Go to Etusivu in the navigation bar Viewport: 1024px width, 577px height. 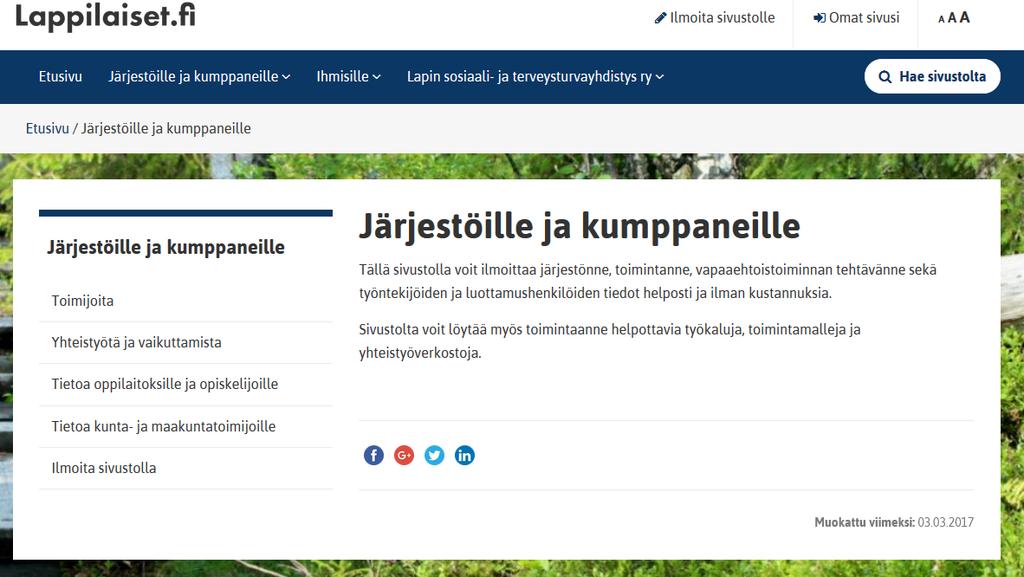click(x=60, y=76)
